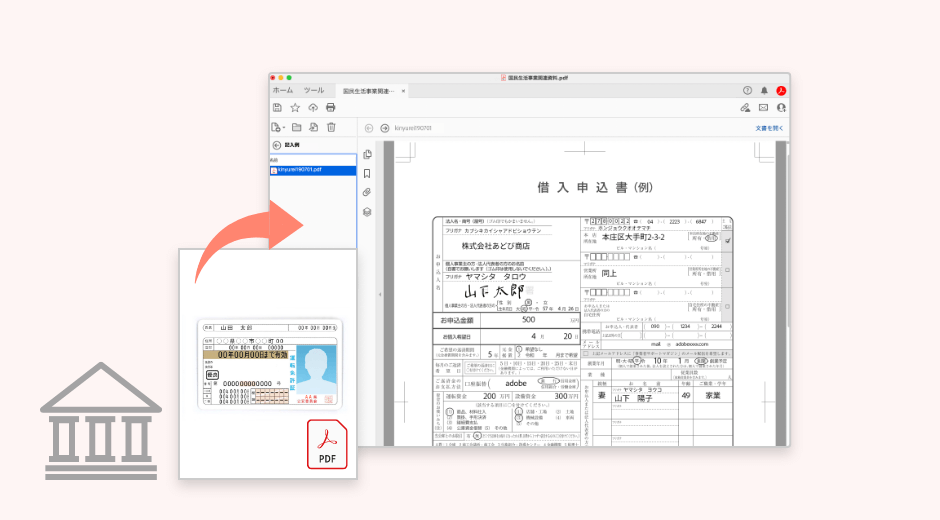Open the layers panel
This screenshot has height=520, width=940.
tap(367, 212)
